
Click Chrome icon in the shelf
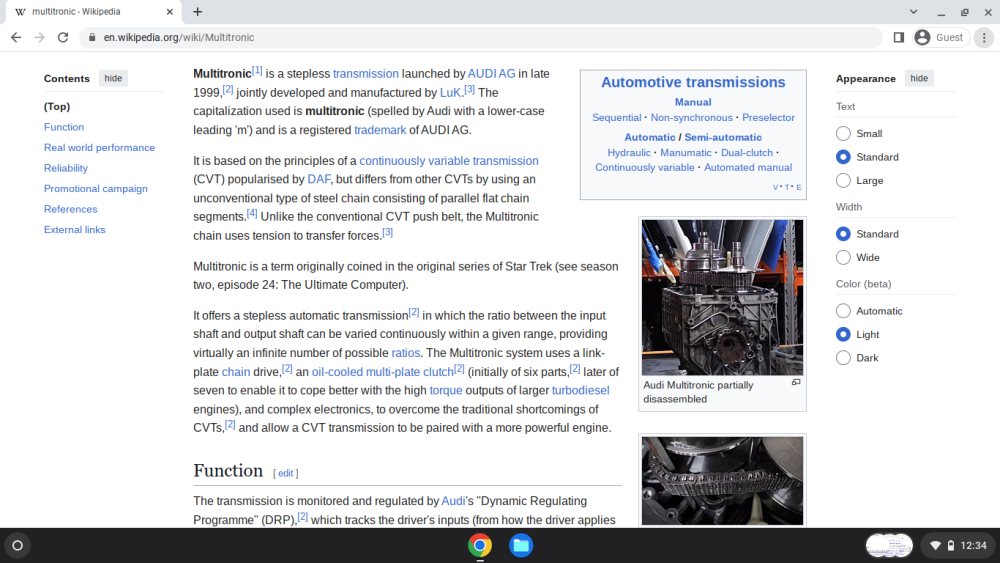pyautogui.click(x=480, y=546)
